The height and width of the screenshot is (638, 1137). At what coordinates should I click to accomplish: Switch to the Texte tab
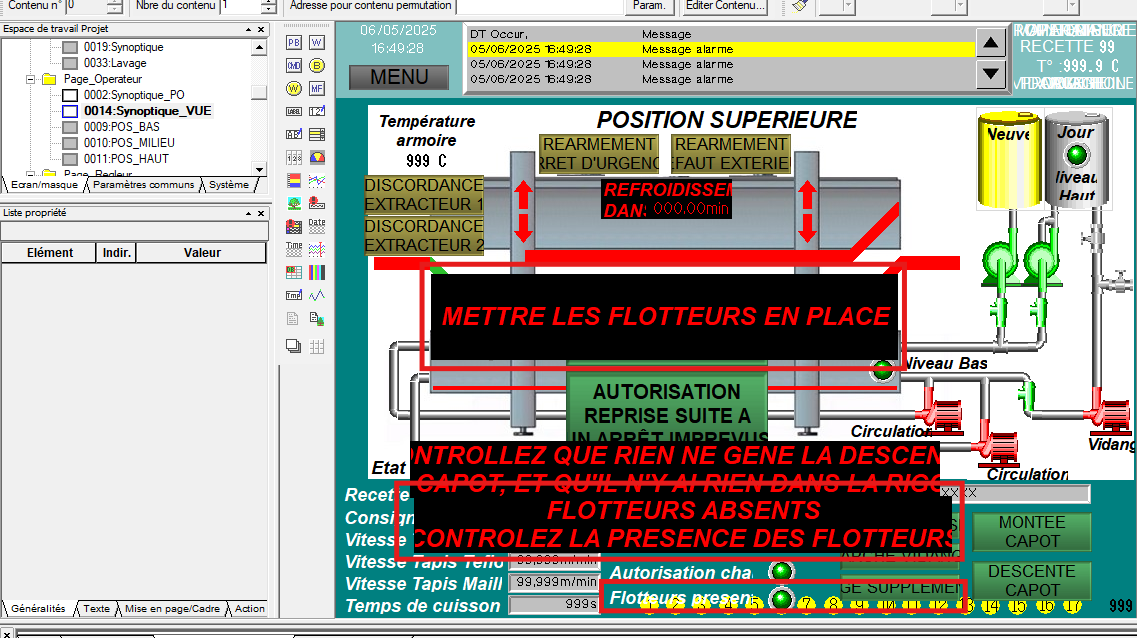pyautogui.click(x=95, y=608)
